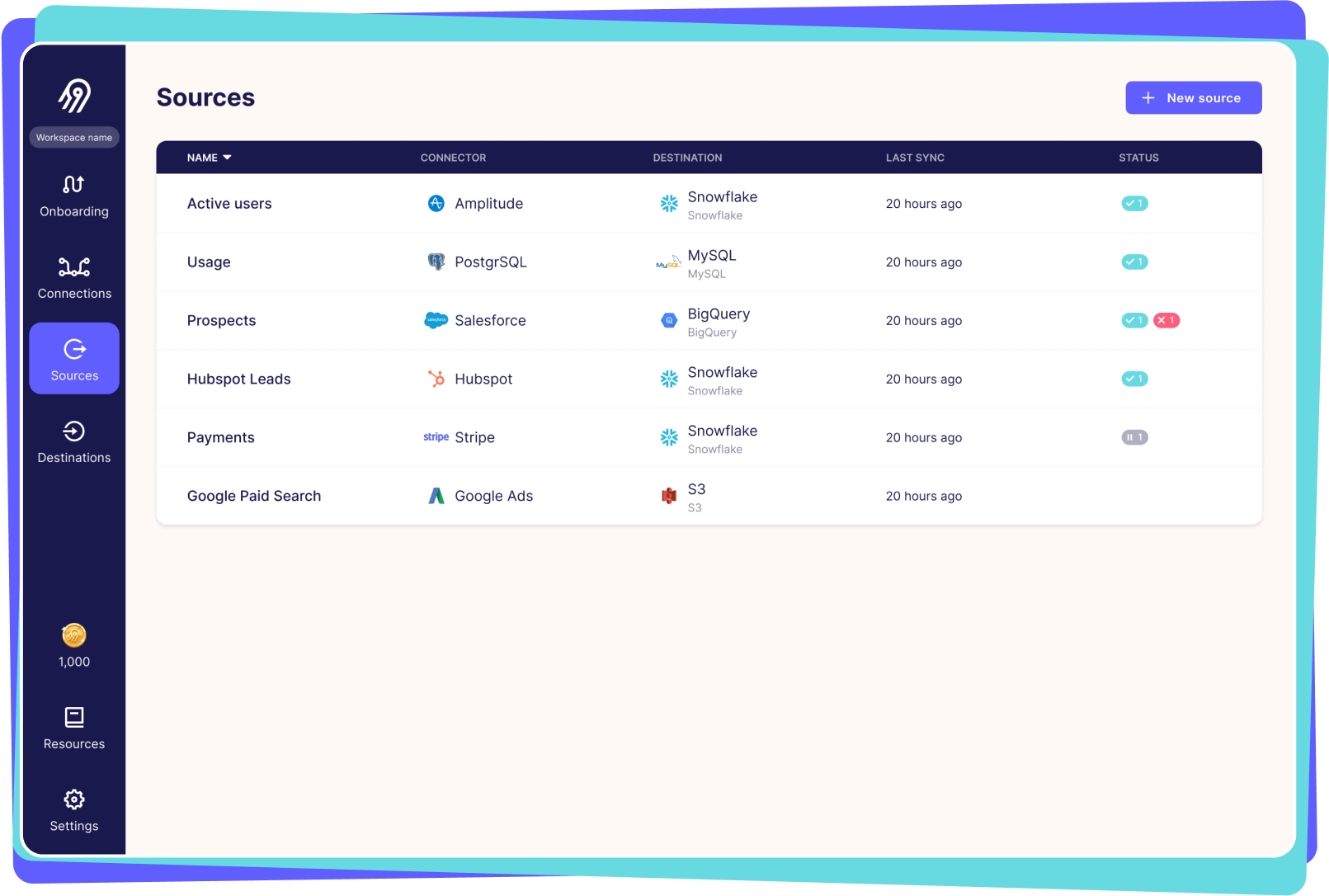Select the Destinations icon in the sidebar
Screen dimensions: 1329x896
click(x=74, y=441)
